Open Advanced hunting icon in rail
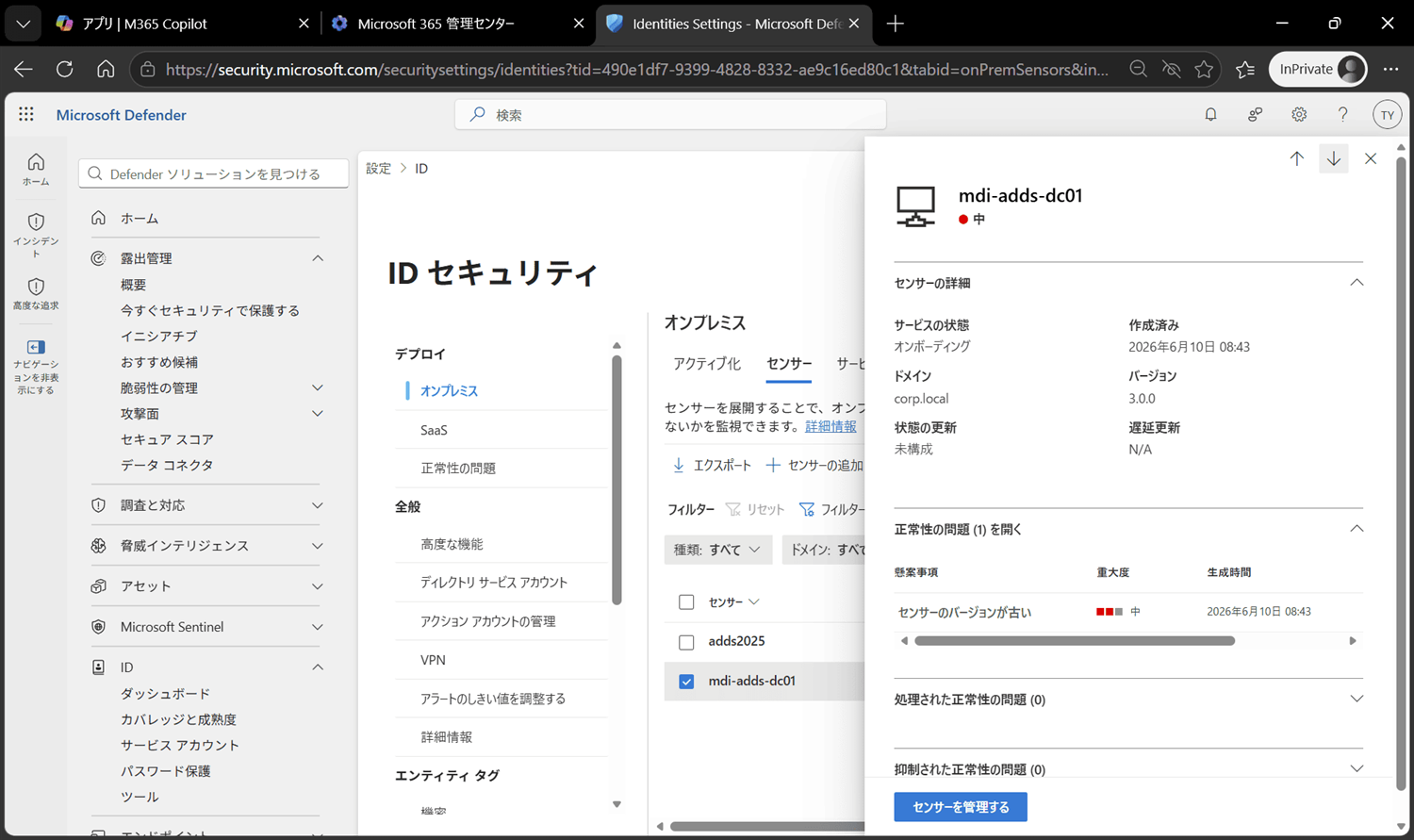Image resolution: width=1414 pixels, height=840 pixels. (x=36, y=293)
